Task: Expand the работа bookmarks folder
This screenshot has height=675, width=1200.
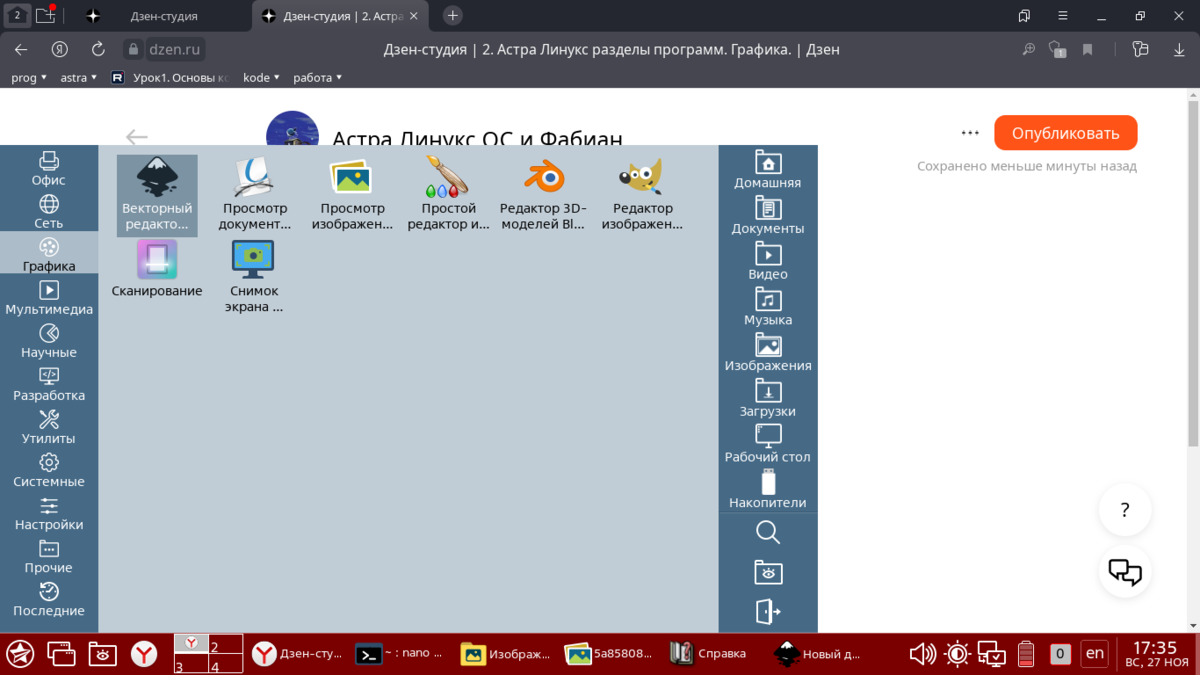Action: pyautogui.click(x=318, y=77)
